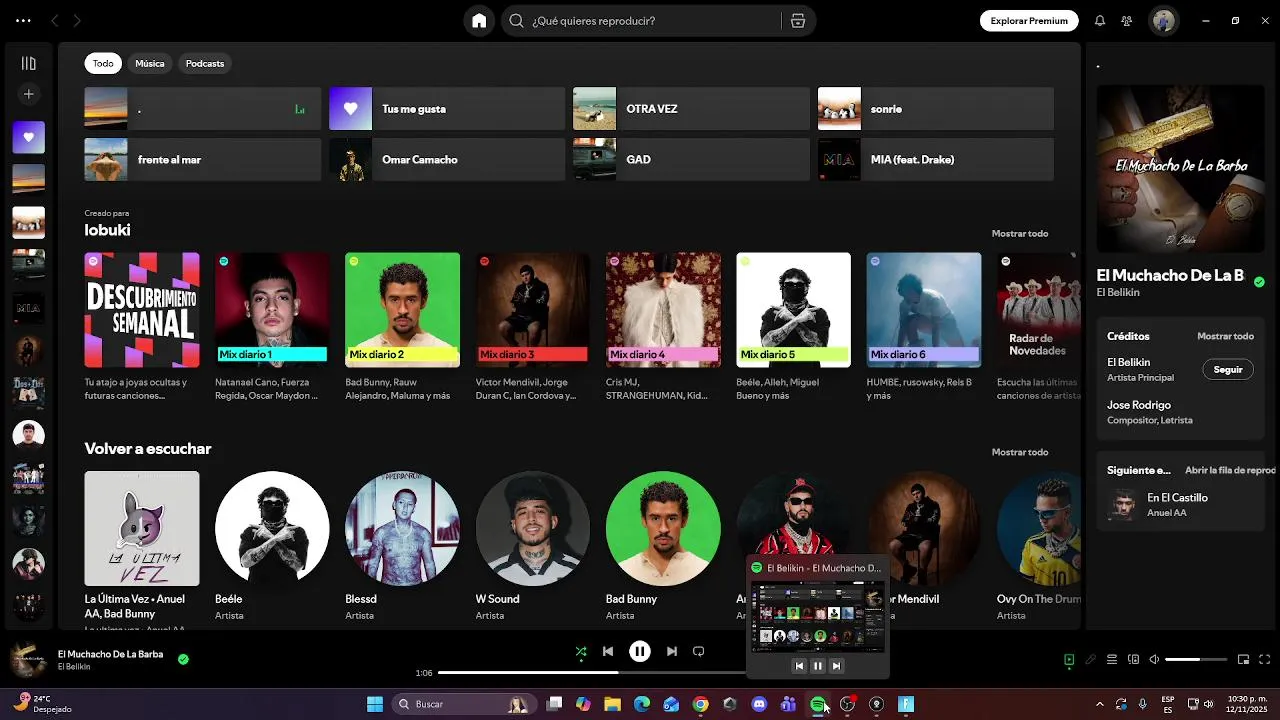
Task: Open Discord from the Windows taskbar
Action: (759, 705)
